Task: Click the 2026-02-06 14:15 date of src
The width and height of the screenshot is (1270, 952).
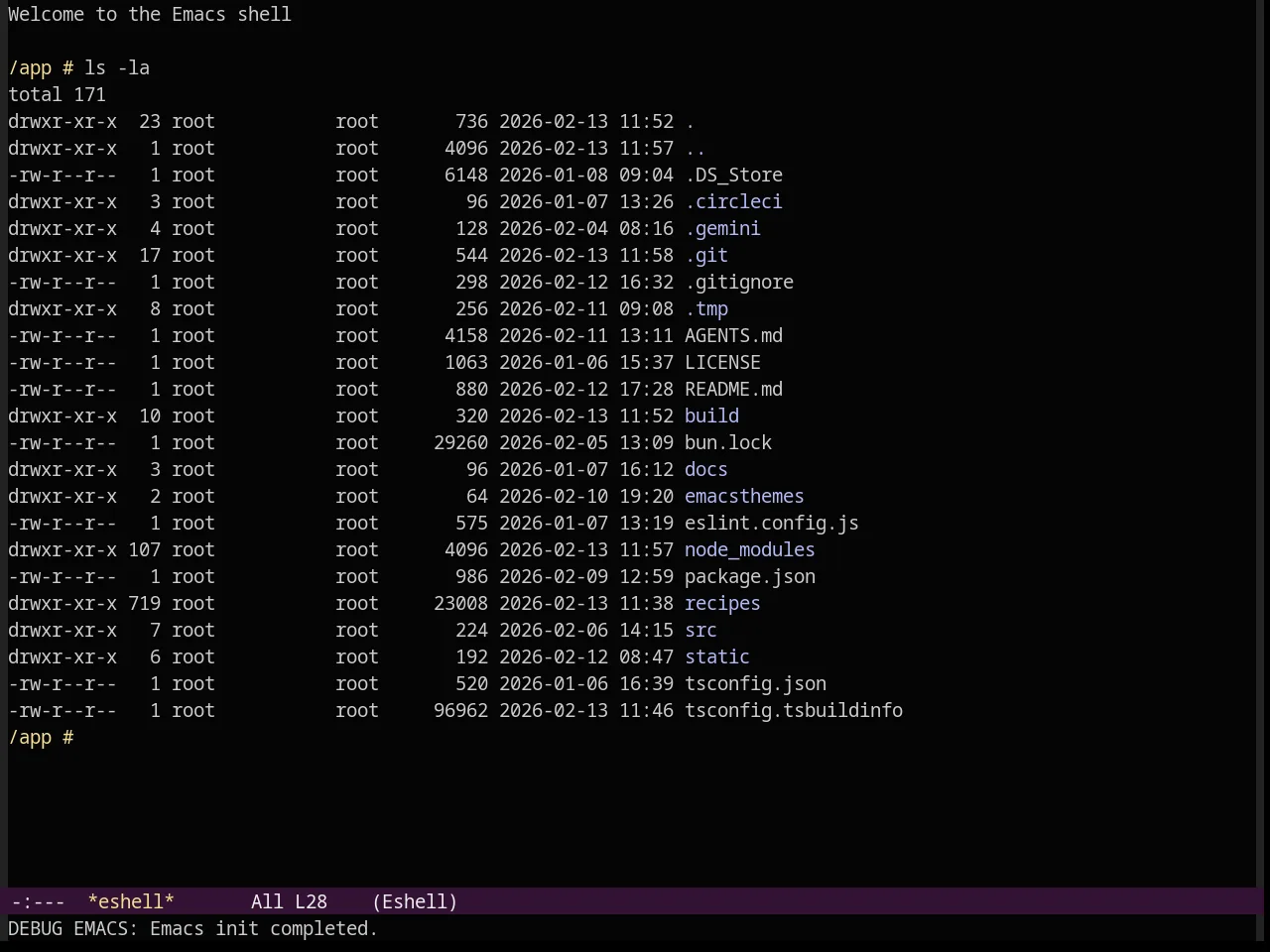Action: pyautogui.click(x=586, y=631)
